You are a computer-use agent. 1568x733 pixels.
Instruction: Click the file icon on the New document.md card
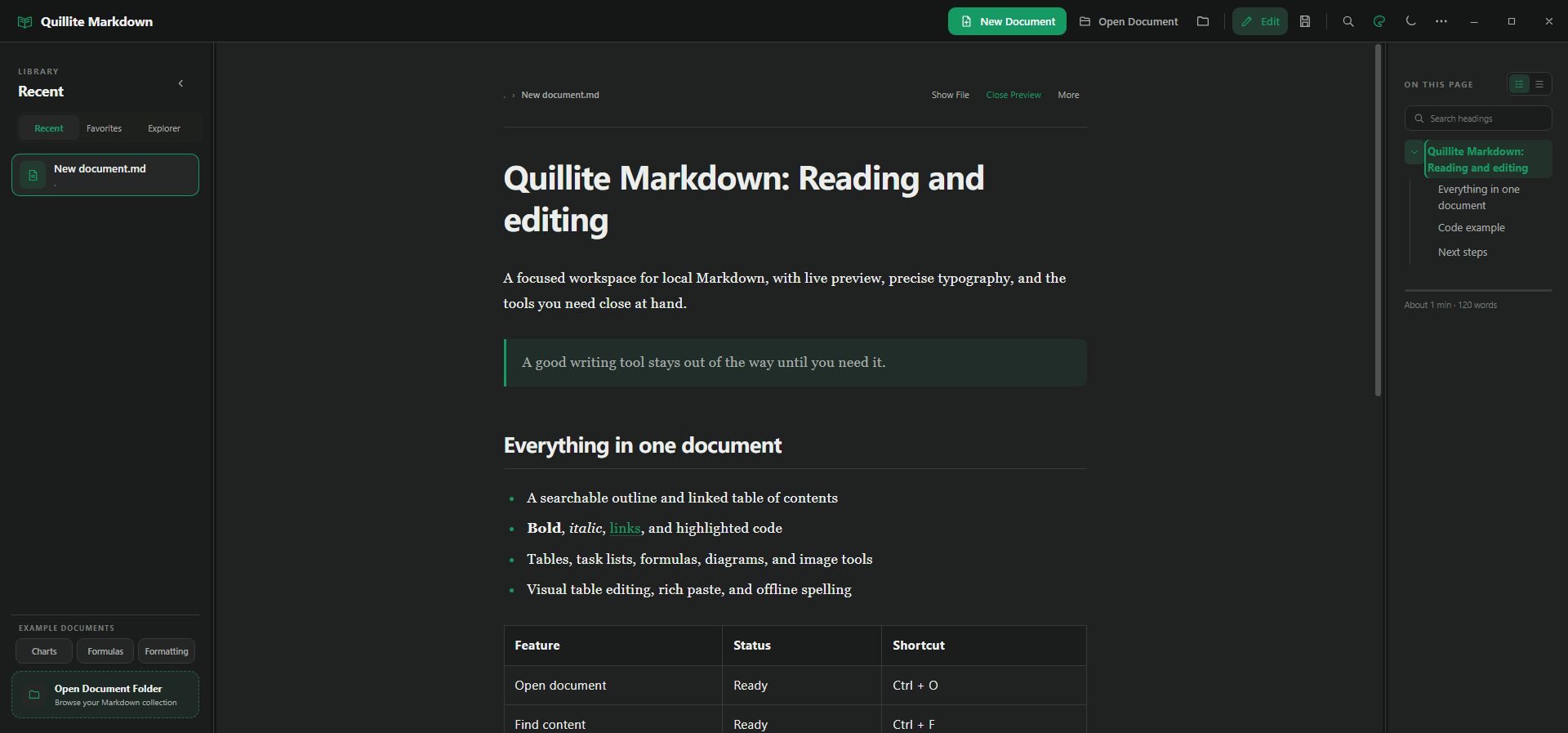pyautogui.click(x=33, y=175)
